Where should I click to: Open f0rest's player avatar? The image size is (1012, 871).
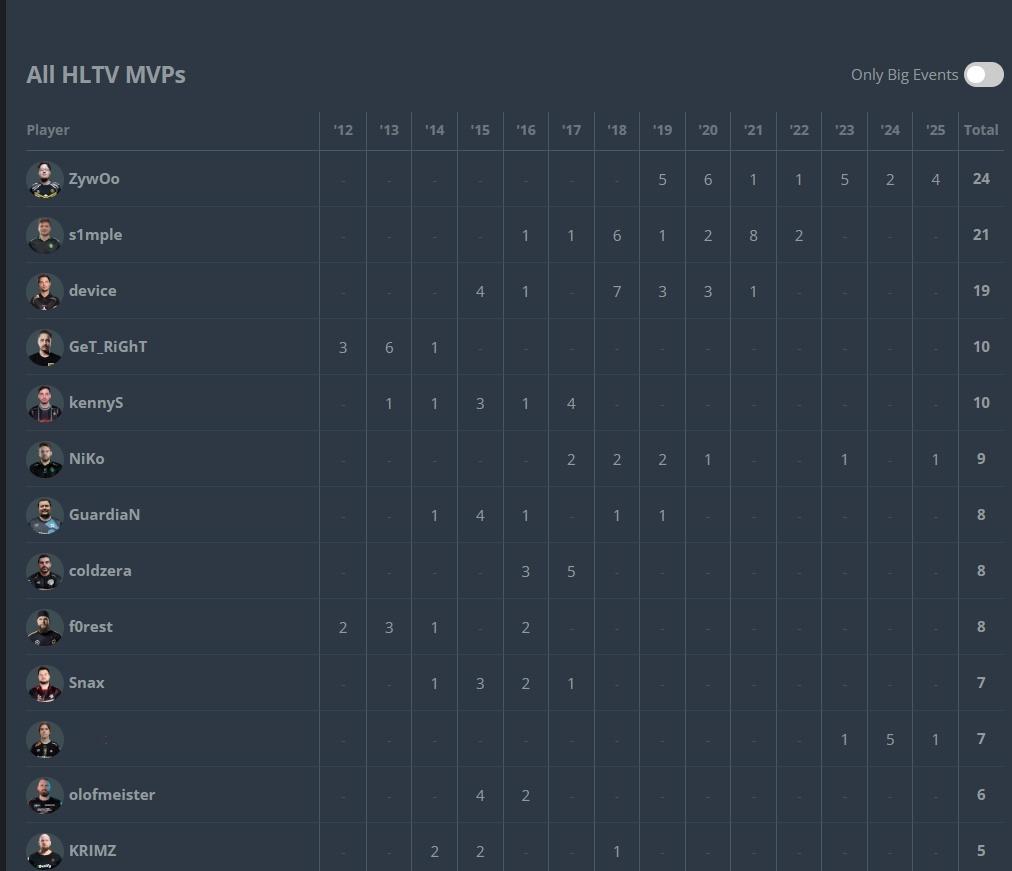[45, 628]
